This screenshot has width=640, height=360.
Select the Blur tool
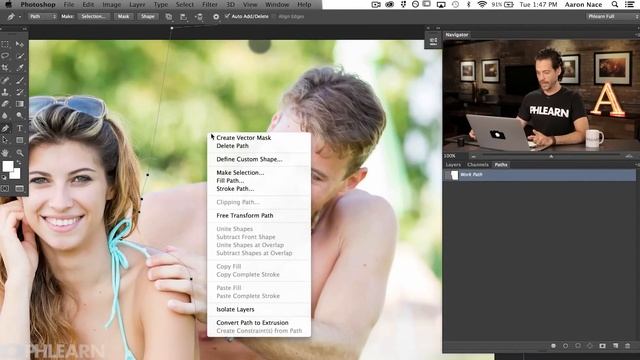[x=5, y=116]
